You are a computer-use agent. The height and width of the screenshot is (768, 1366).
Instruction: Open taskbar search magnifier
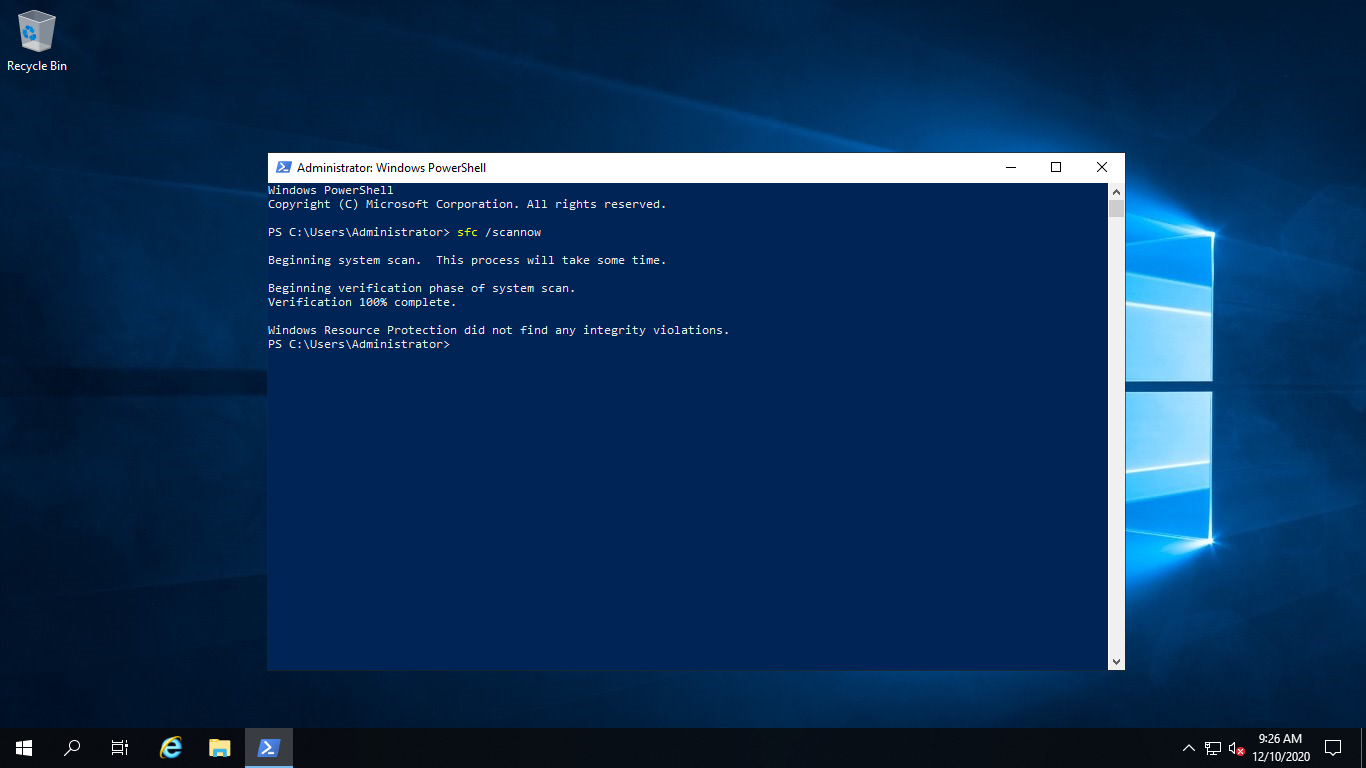coord(72,747)
